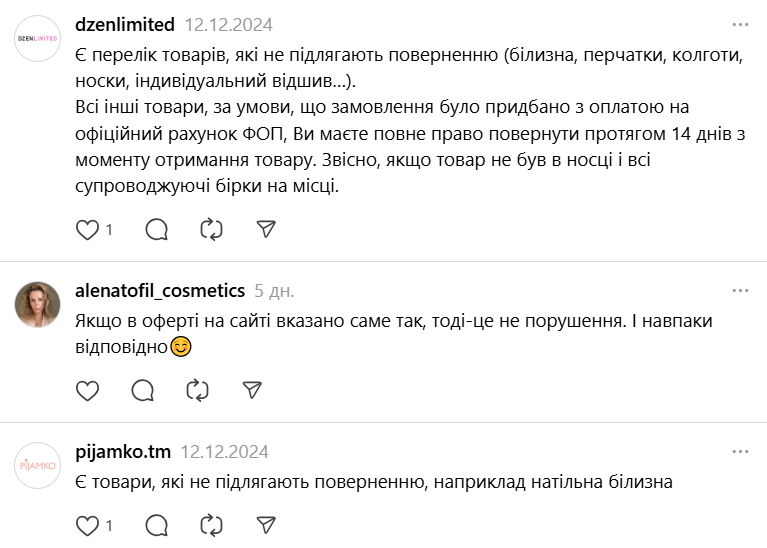767x548 pixels.
Task: Open more options for alenatofil_cosmetics comment
Action: click(x=740, y=290)
